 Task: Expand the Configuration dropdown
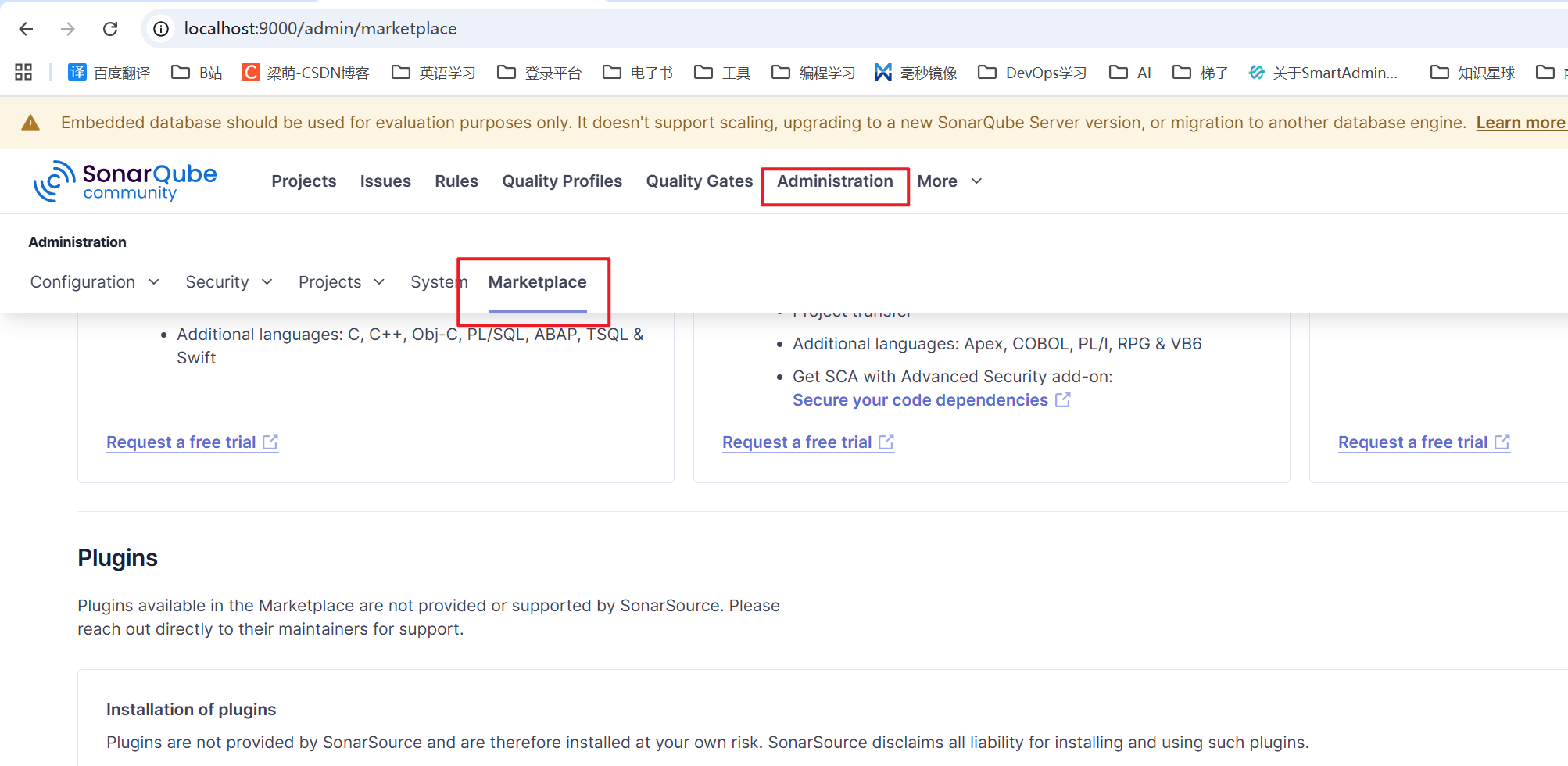point(95,282)
